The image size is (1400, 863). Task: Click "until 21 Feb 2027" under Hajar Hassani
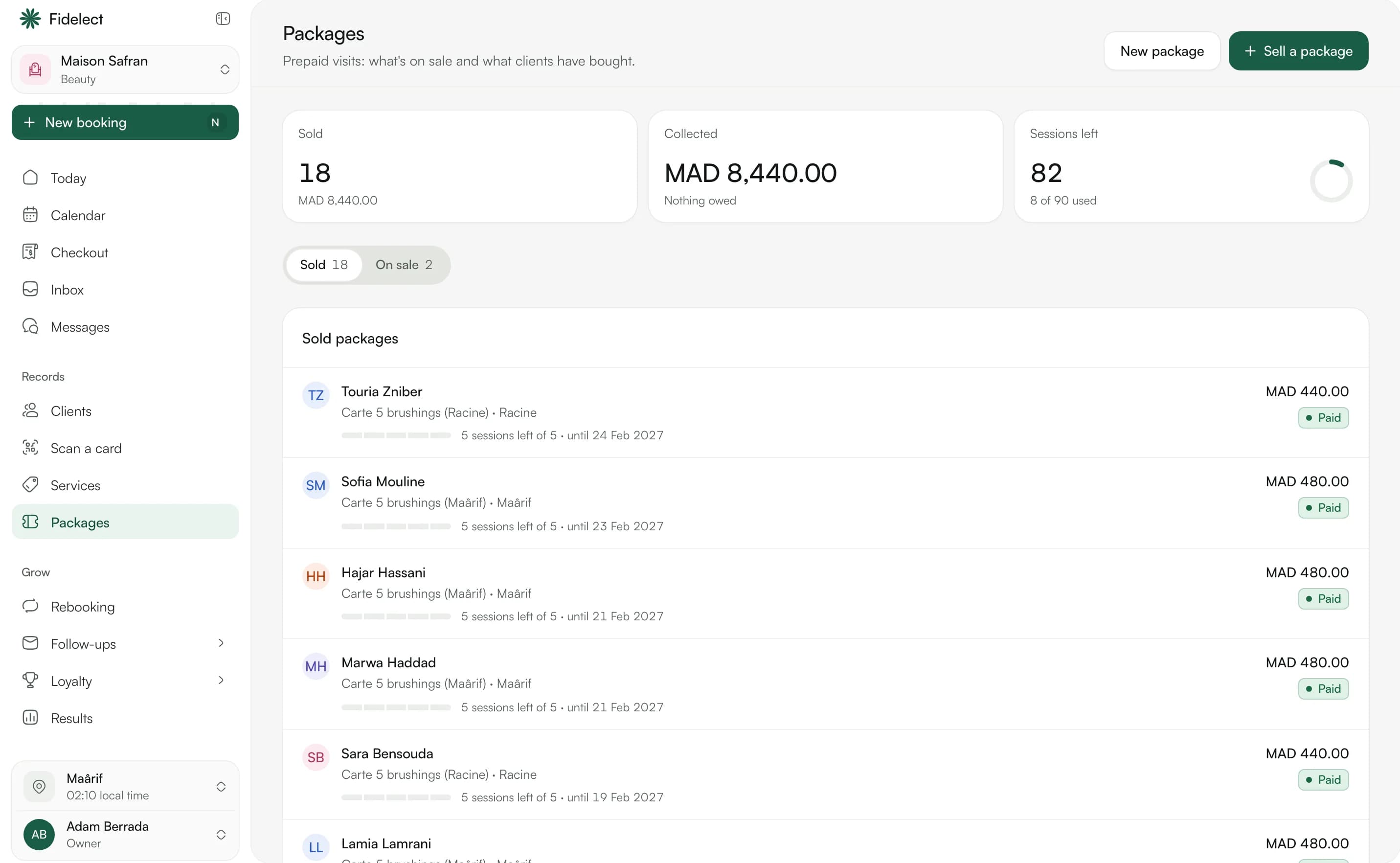(x=615, y=616)
